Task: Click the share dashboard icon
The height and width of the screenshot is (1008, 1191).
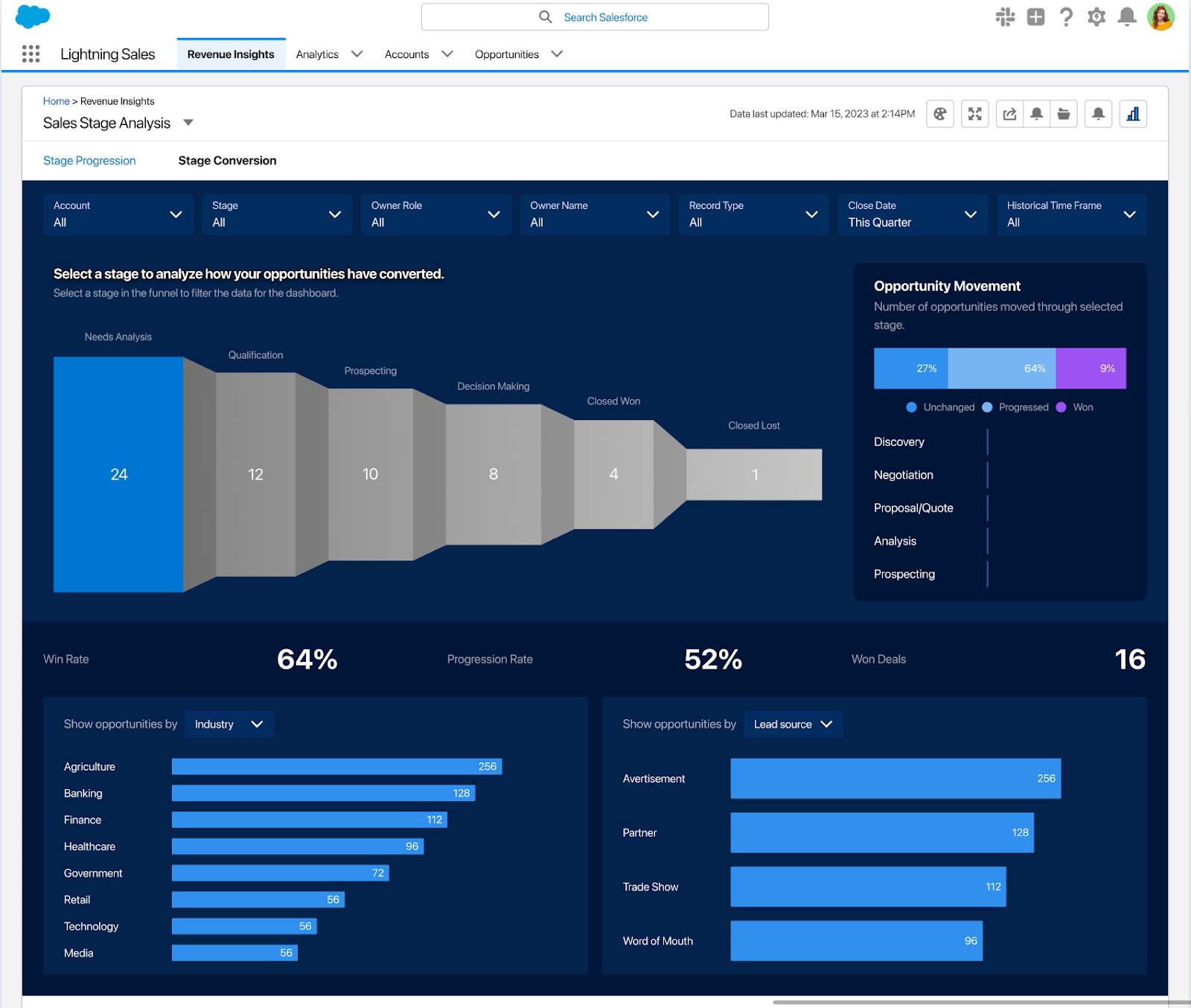Action: [x=1009, y=114]
